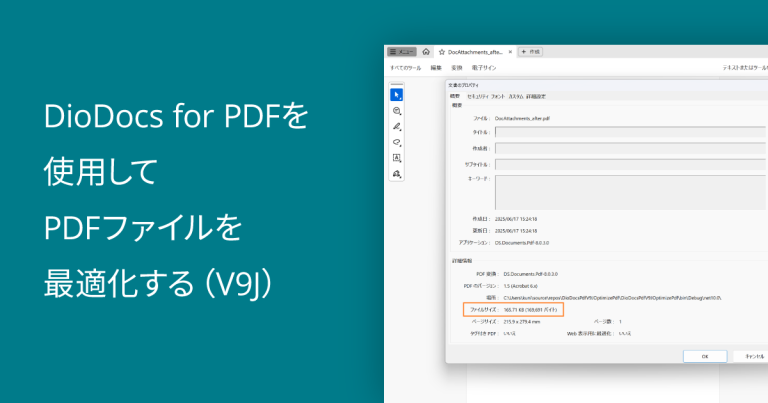
Task: Click the 作成日 date value
Action: [x=516, y=219]
